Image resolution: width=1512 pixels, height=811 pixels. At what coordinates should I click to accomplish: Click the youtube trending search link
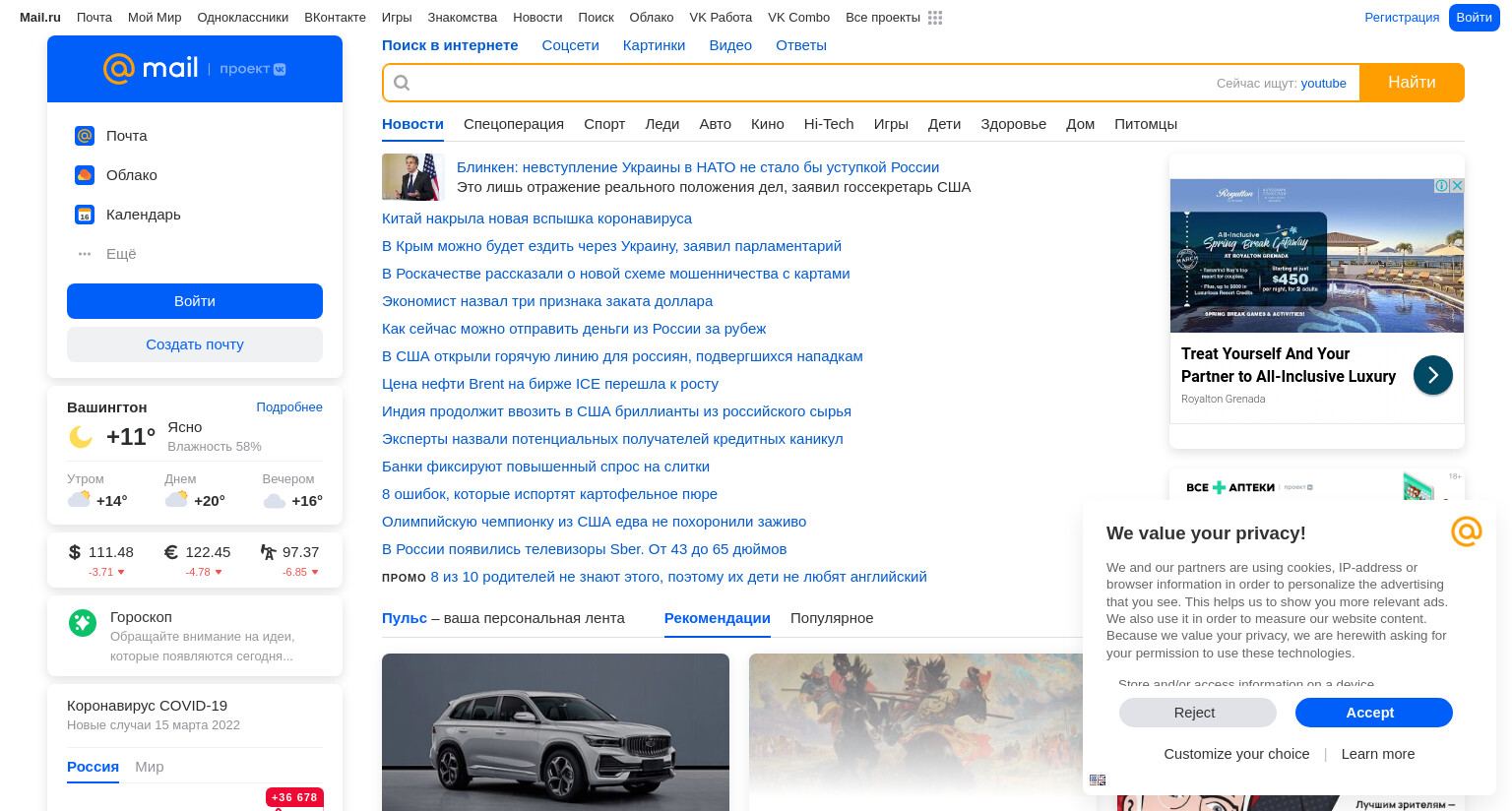tap(1323, 84)
